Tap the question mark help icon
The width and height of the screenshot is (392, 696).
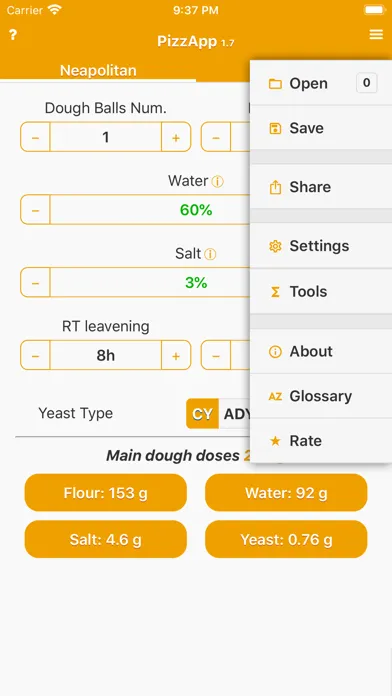13,35
